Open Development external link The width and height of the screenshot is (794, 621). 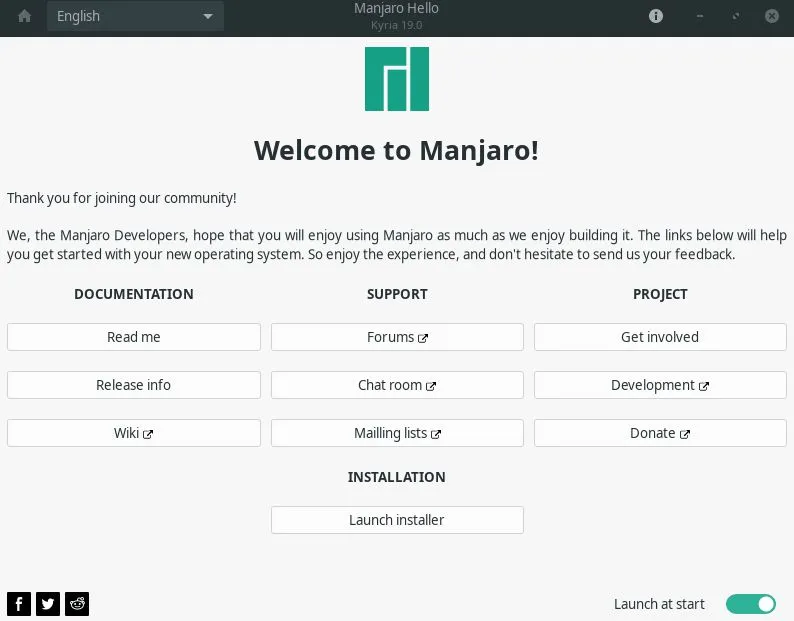pos(660,385)
